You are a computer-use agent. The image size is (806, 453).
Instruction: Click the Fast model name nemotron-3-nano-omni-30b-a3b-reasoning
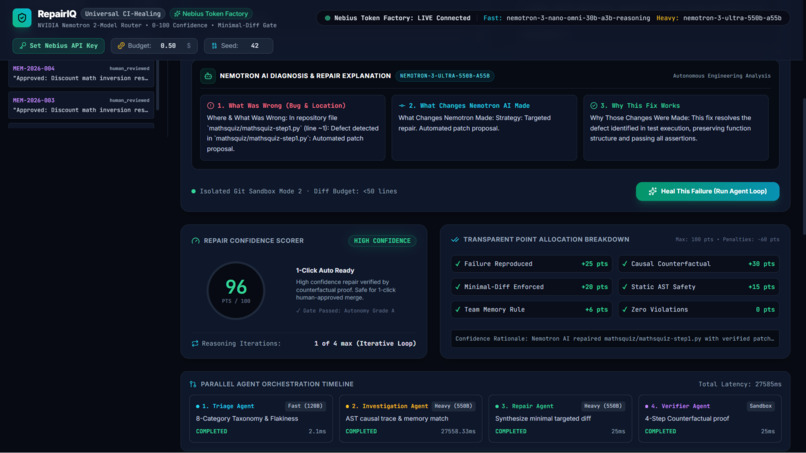coord(578,18)
